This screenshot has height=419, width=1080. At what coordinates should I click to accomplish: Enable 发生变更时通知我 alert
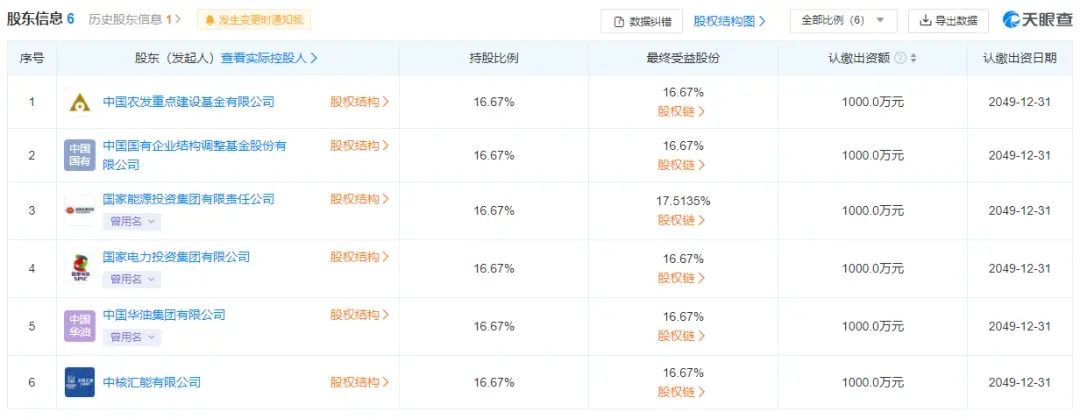[x=254, y=20]
